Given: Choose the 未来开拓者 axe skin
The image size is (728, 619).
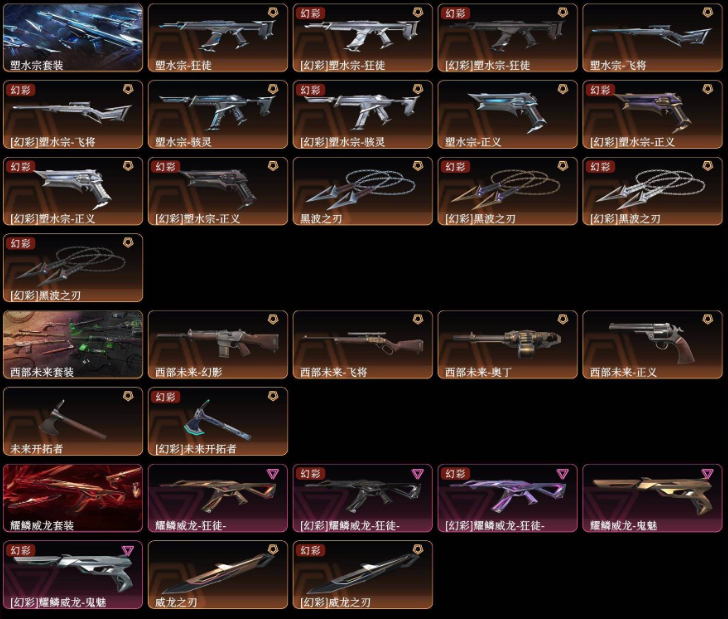Looking at the screenshot, I should pos(73,421).
